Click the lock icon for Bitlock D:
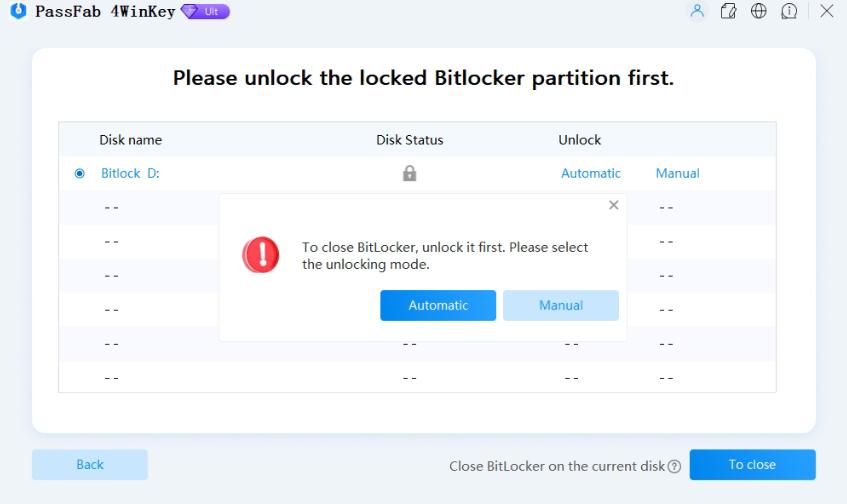This screenshot has width=847, height=504. [x=409, y=173]
